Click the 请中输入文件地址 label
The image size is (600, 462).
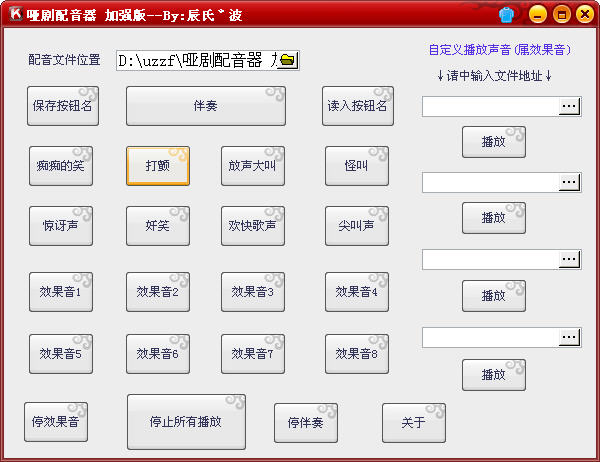(x=494, y=76)
